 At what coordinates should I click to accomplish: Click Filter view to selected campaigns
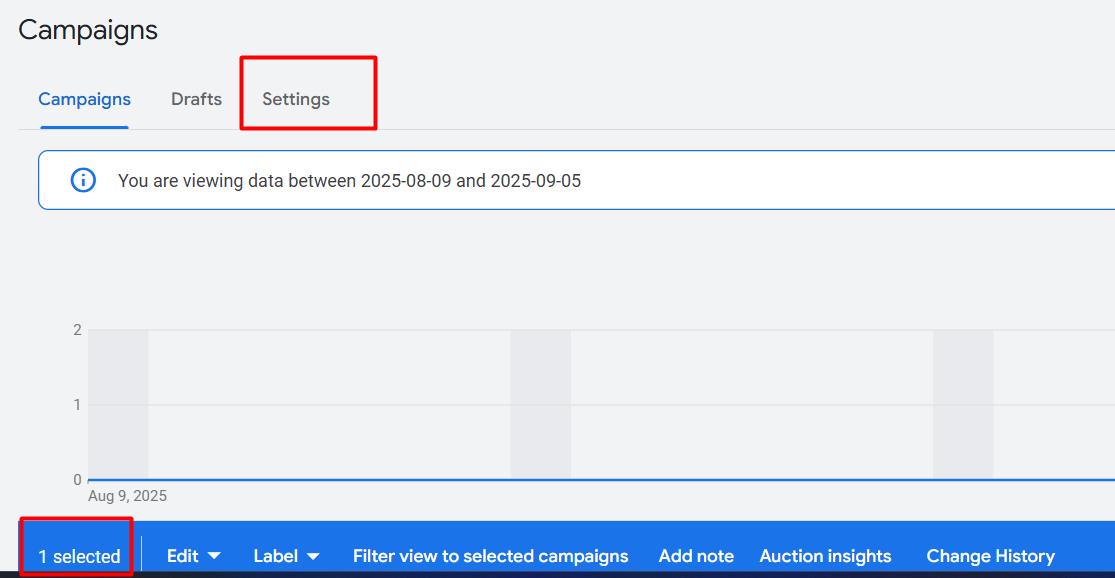pos(490,556)
